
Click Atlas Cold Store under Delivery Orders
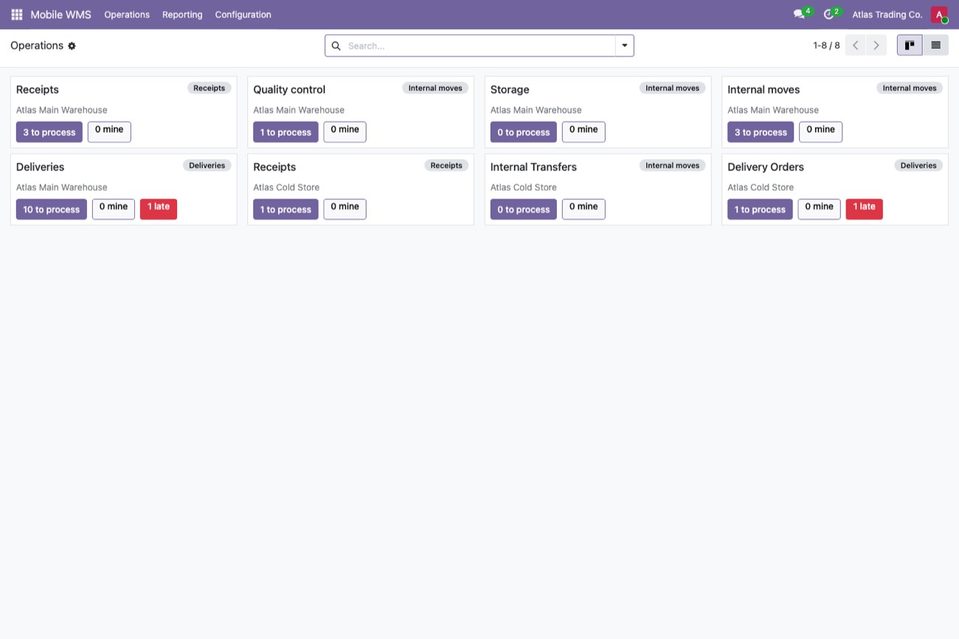(760, 187)
